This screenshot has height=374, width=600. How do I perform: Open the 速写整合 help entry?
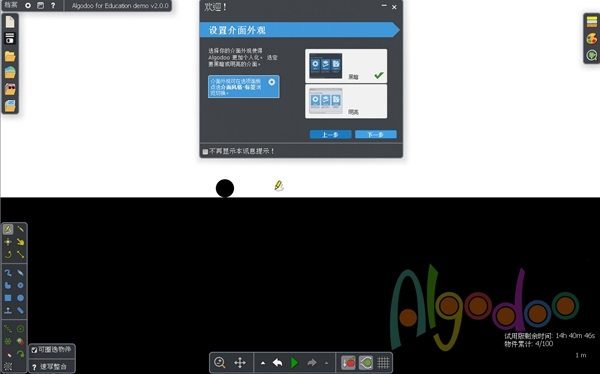click(x=52, y=367)
